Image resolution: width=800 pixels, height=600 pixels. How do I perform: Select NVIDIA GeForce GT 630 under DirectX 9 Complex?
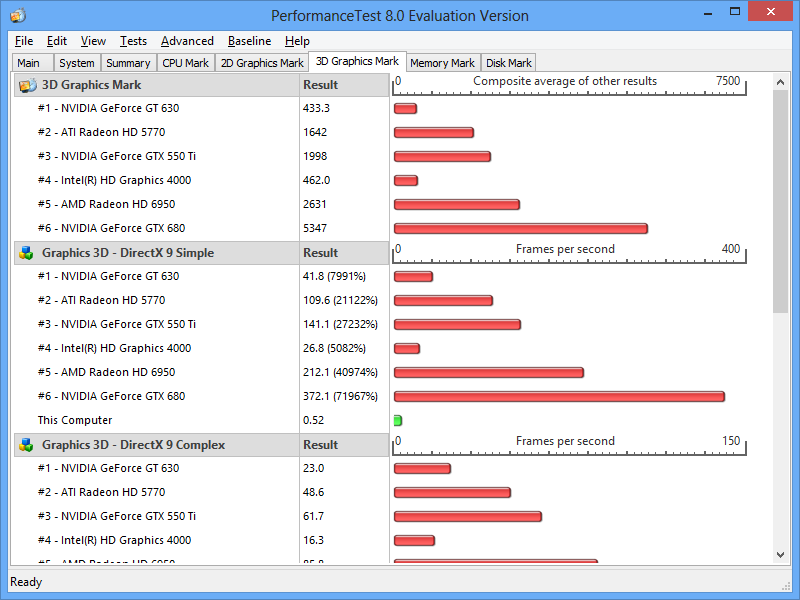108,468
